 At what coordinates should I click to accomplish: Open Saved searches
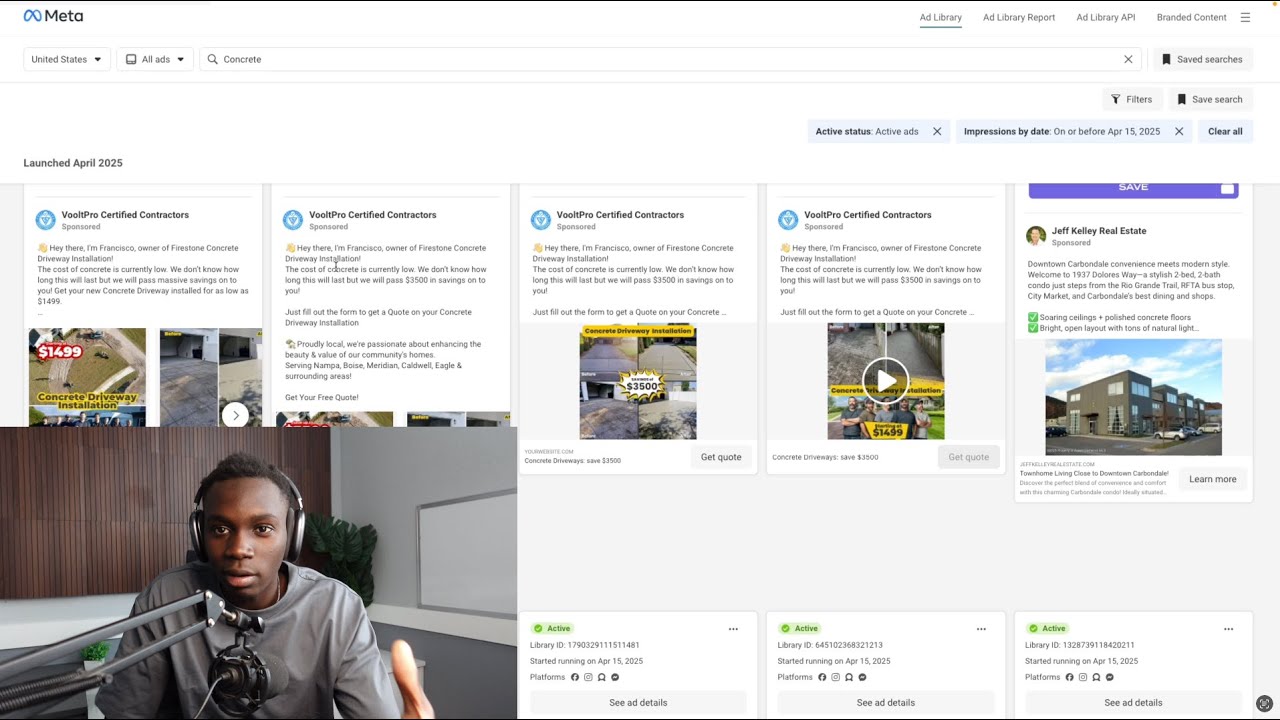[x=1202, y=59]
